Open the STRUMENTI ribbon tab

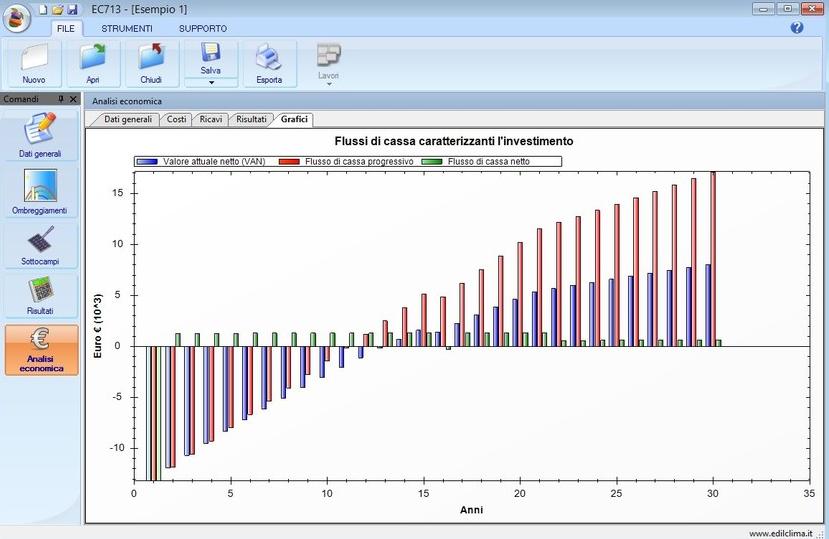pos(126,29)
